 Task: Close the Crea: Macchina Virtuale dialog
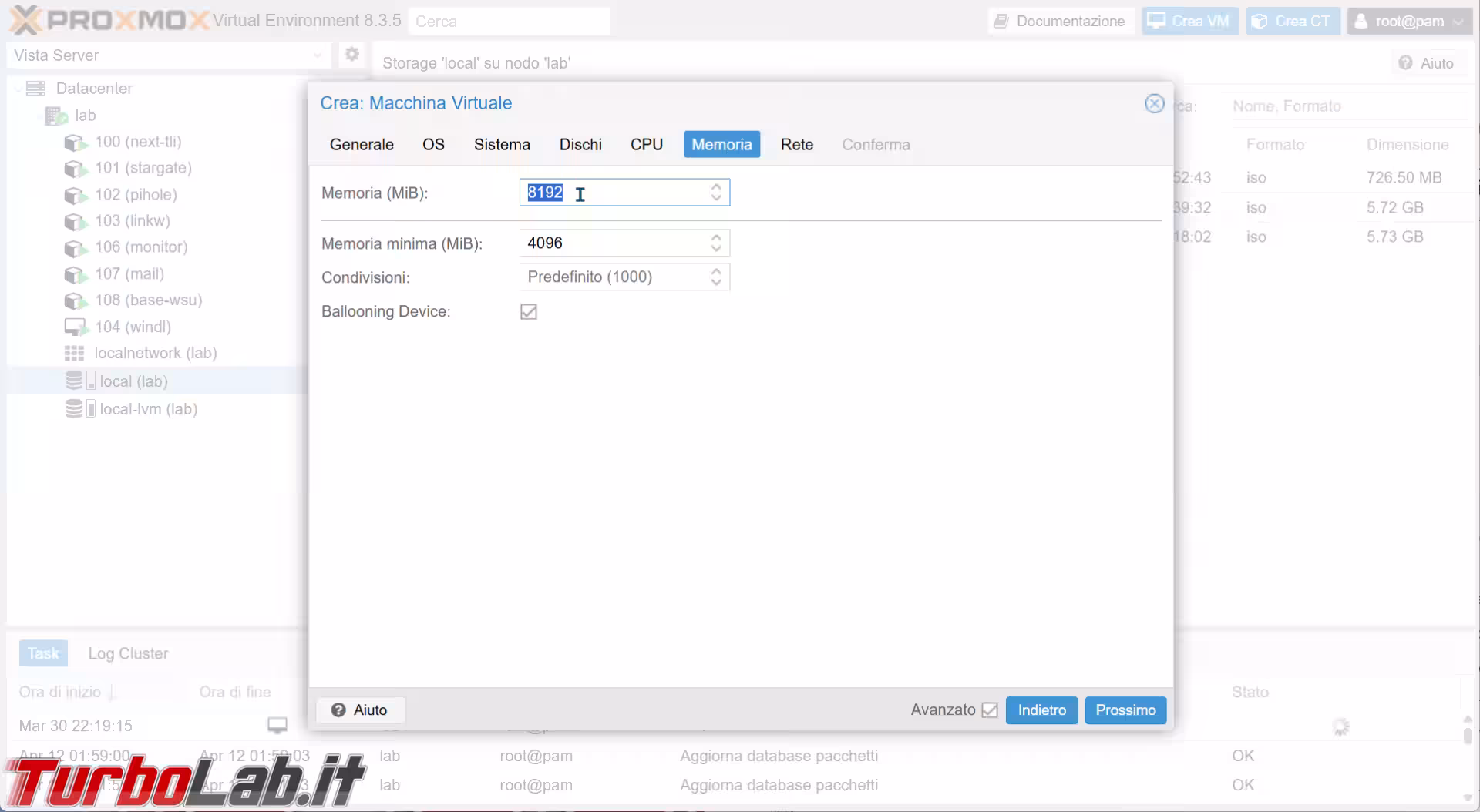click(1154, 103)
